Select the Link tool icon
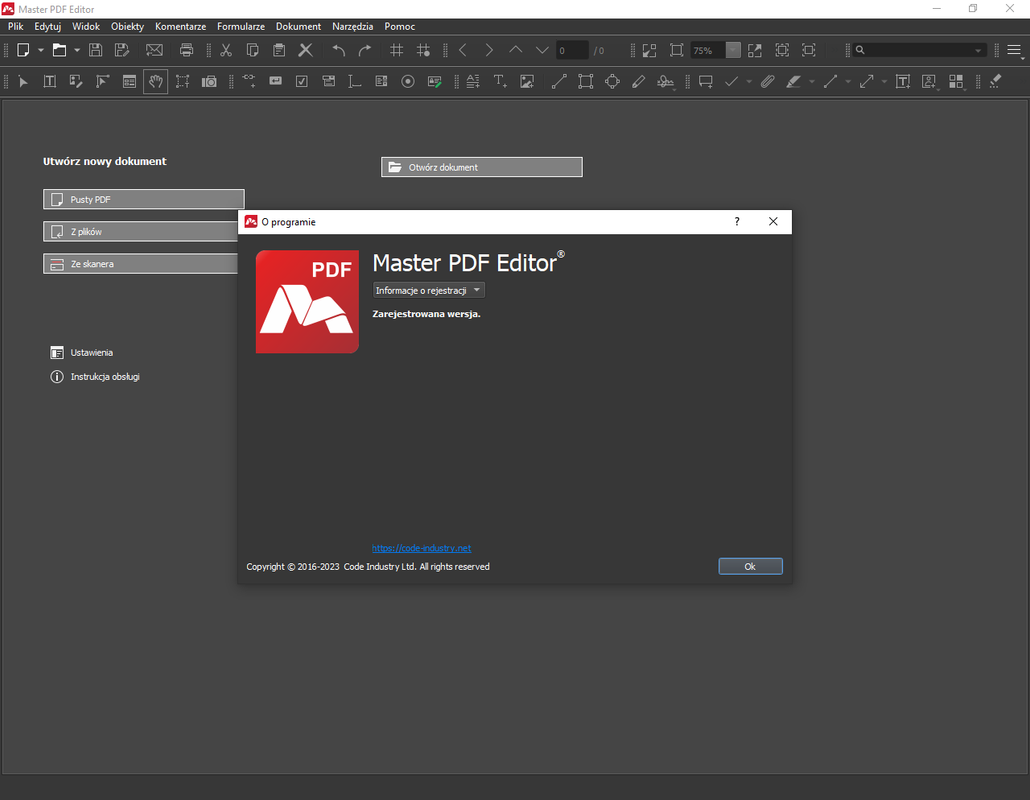Viewport: 1030px width, 800px height. tap(249, 81)
